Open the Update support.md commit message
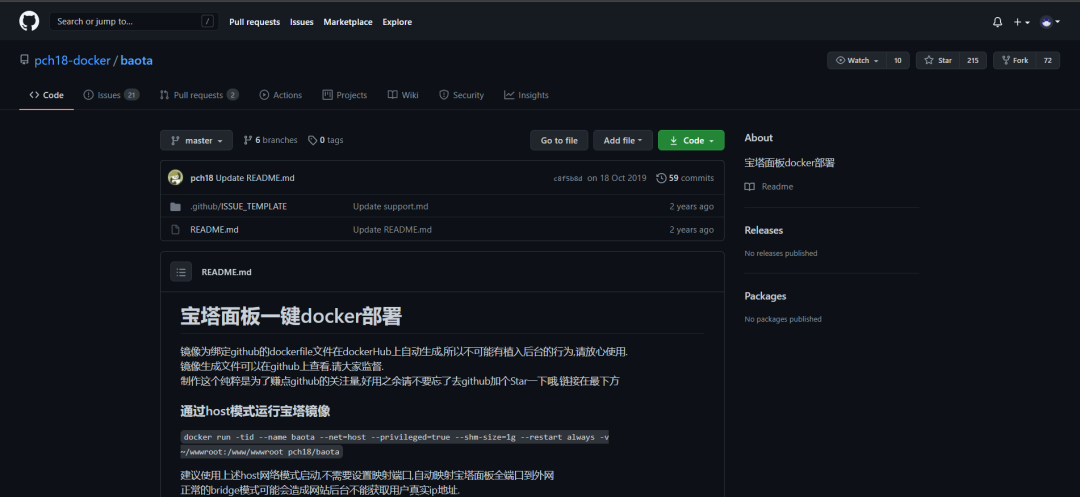 pyautogui.click(x=391, y=207)
